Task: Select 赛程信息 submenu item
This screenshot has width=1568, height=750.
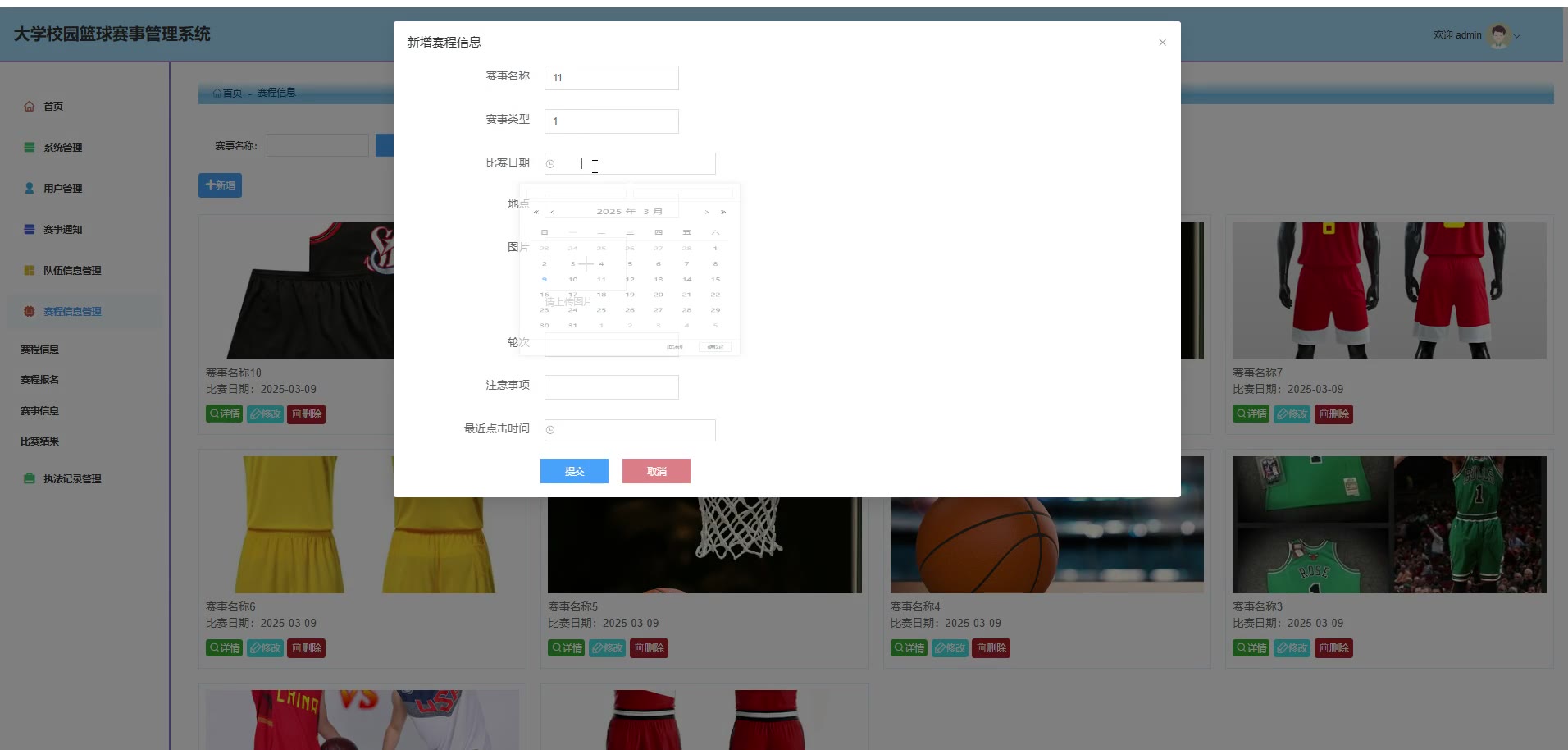Action: pyautogui.click(x=39, y=350)
